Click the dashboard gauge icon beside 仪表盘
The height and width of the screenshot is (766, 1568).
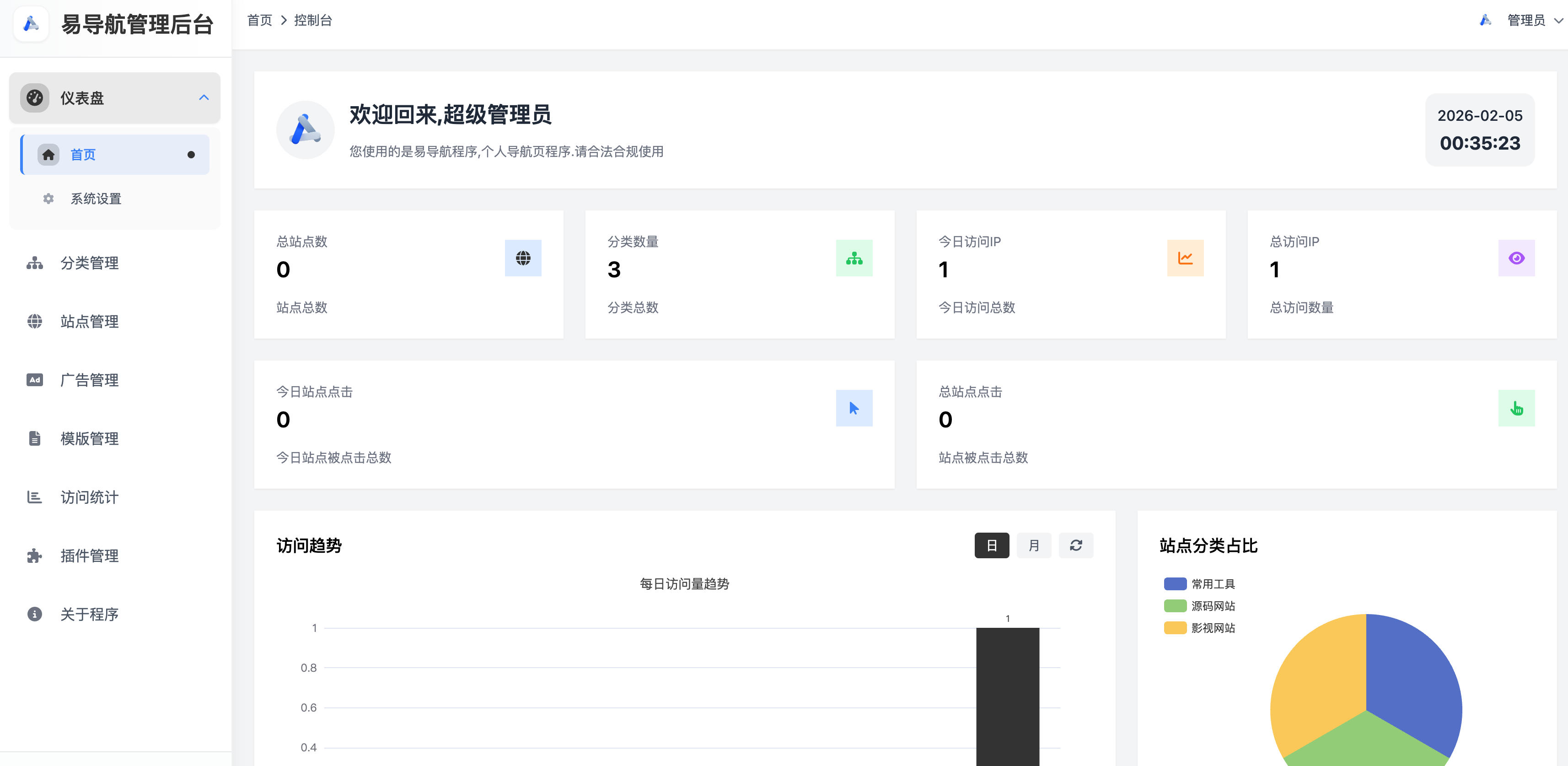[35, 97]
